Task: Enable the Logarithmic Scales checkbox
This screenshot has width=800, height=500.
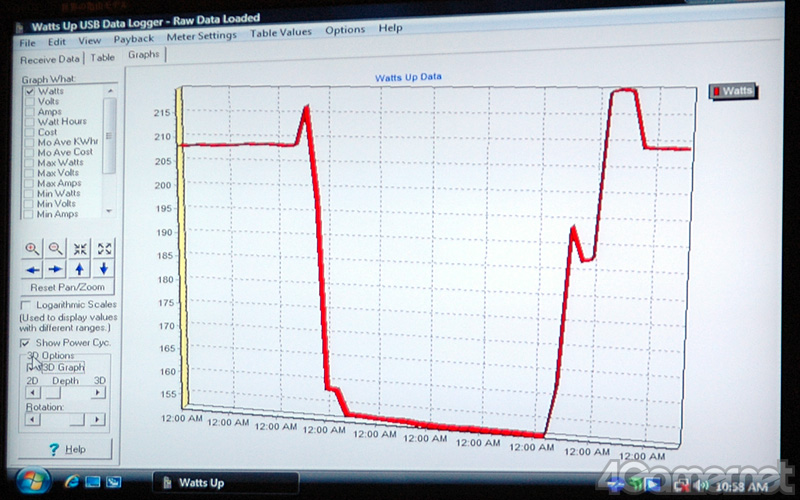Action: tap(25, 305)
